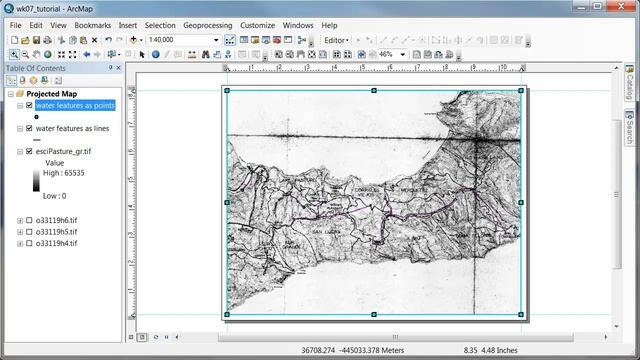Collapse the Projected Map data frame
This screenshot has height=360, width=640.
point(11,94)
